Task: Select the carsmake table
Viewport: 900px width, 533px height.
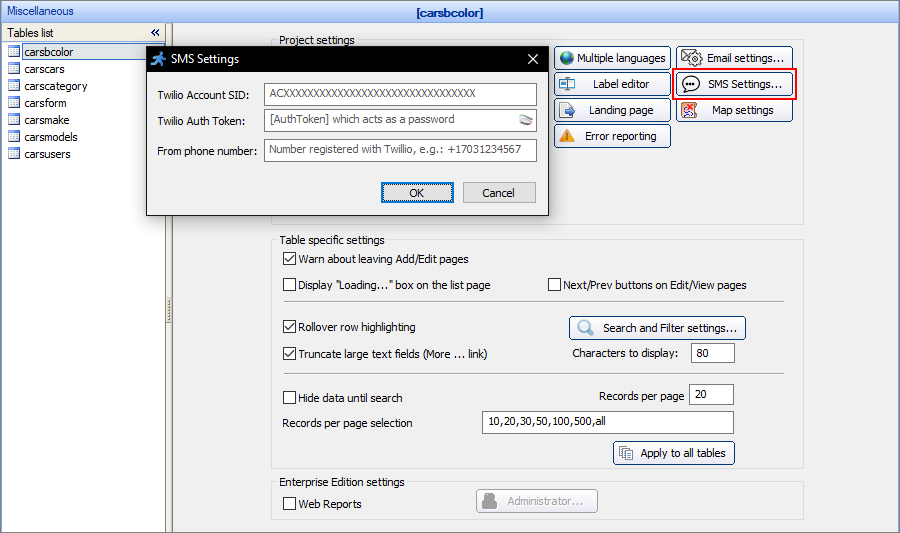Action: click(46, 120)
